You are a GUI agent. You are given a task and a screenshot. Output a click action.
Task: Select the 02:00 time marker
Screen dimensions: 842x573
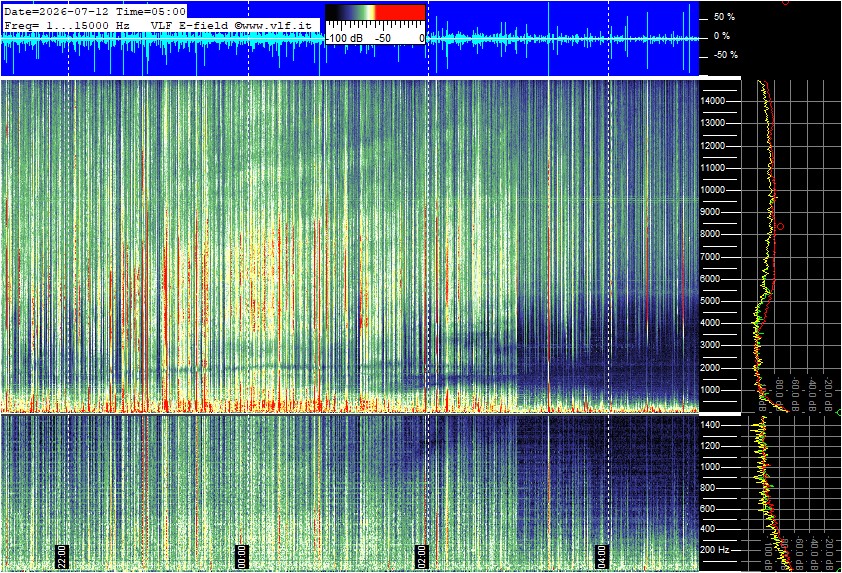[422, 556]
